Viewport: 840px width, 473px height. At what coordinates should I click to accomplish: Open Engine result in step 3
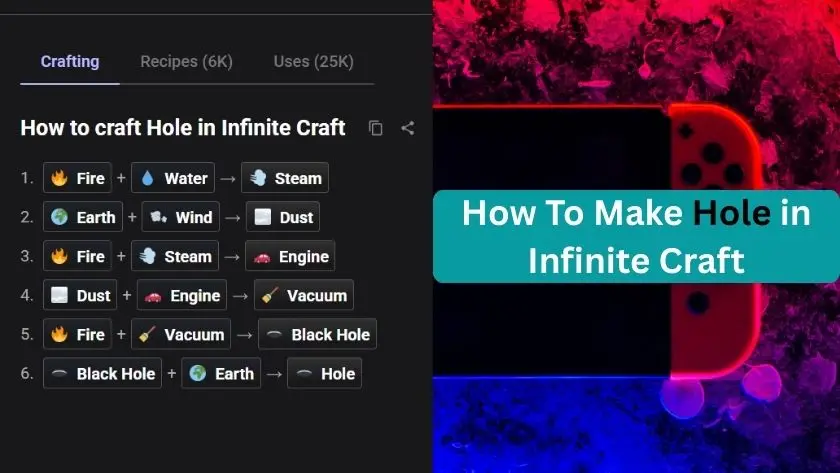coord(290,256)
